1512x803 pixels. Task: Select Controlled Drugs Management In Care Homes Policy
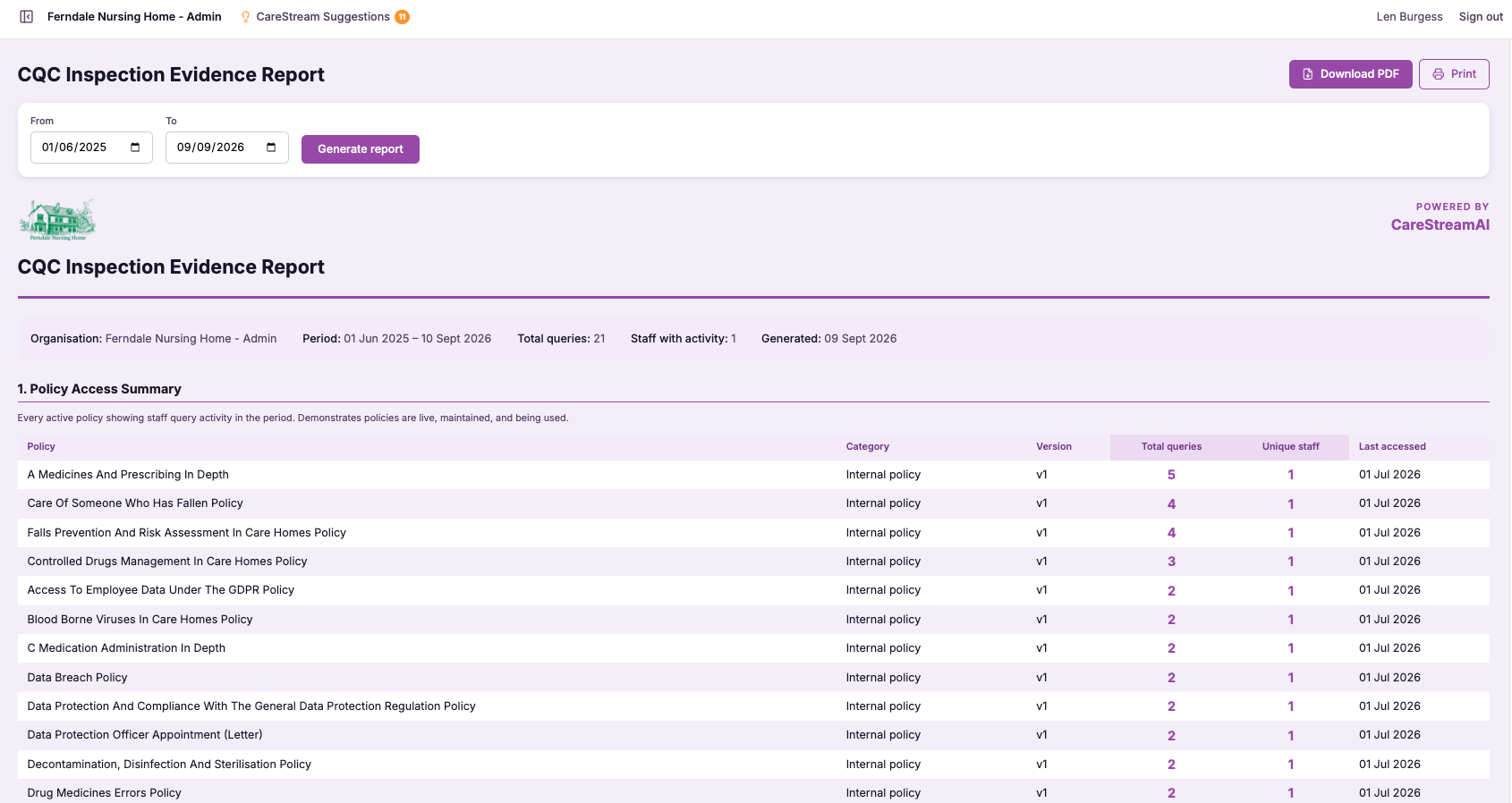click(x=753, y=562)
